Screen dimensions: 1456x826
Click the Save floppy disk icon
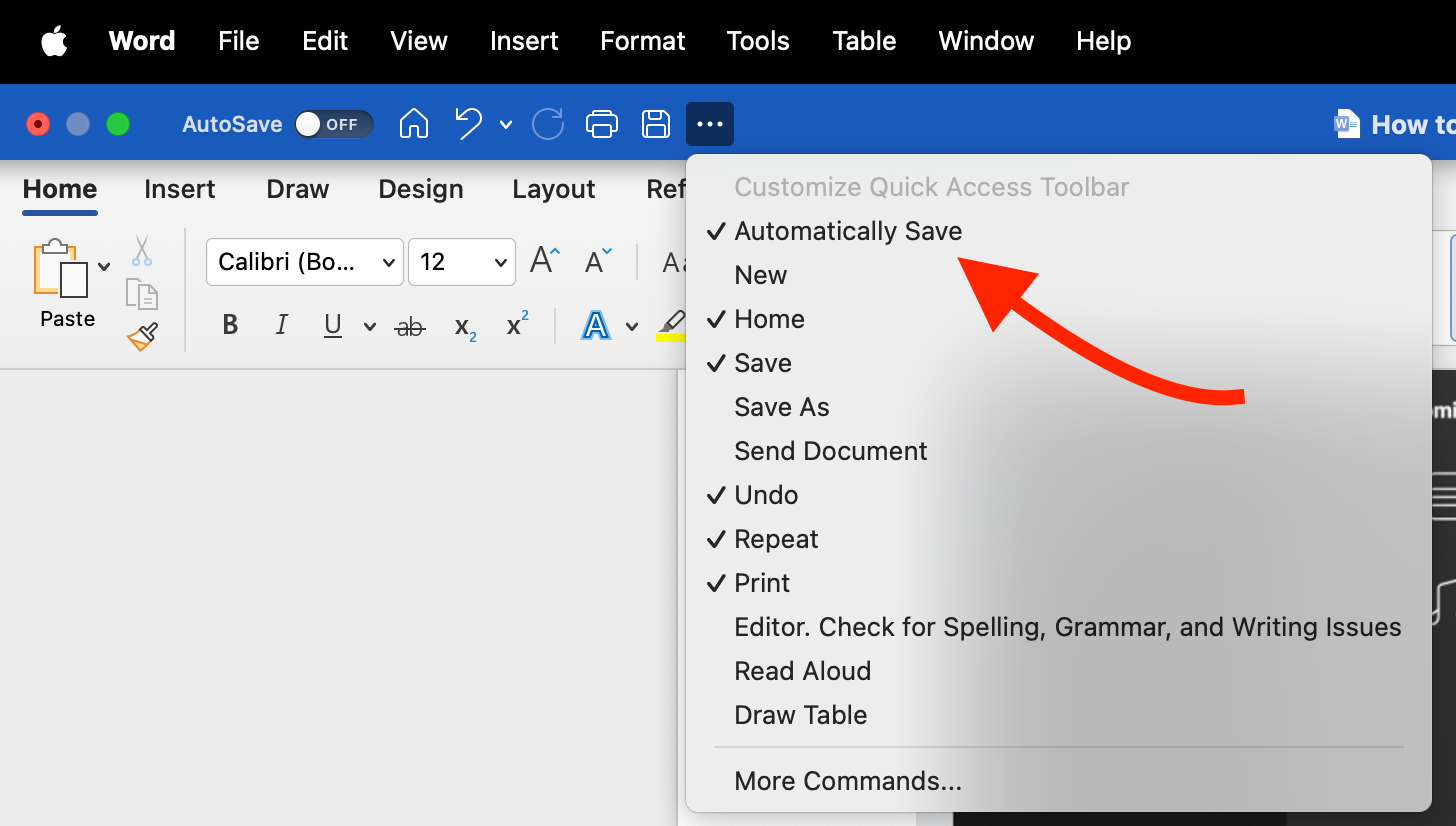[655, 124]
